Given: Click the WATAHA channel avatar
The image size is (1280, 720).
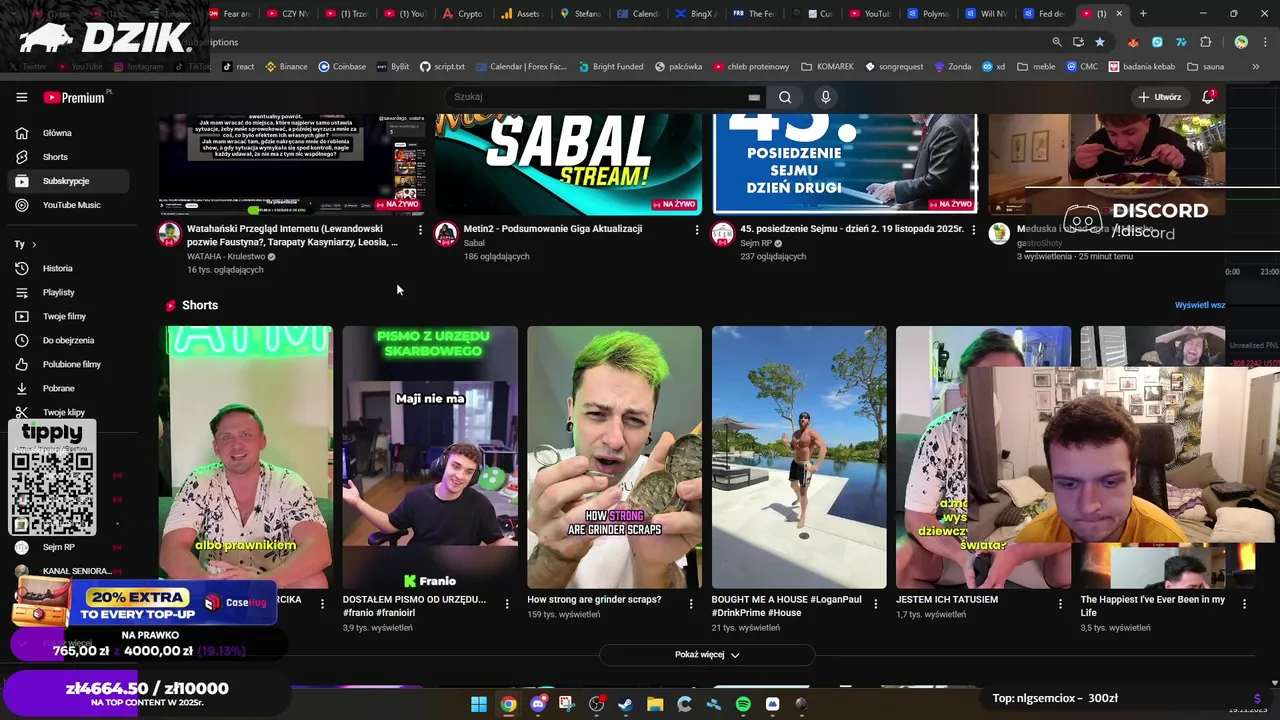Looking at the screenshot, I should (169, 234).
